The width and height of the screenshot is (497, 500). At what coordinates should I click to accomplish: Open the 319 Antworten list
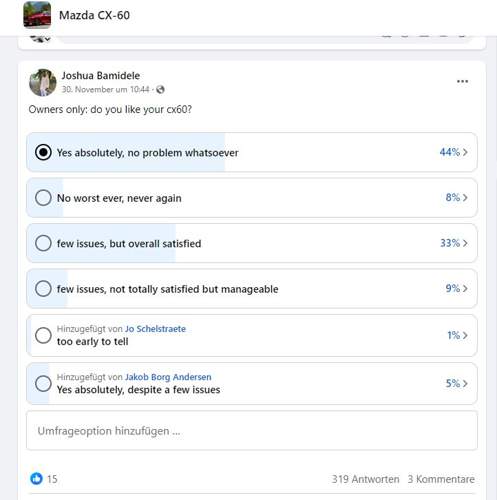[x=365, y=479]
